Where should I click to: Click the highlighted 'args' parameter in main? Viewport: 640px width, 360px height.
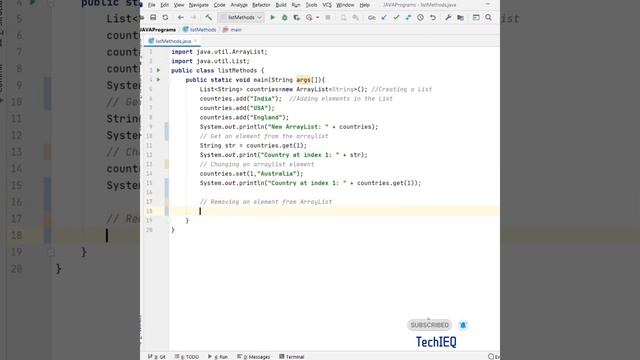pos(303,80)
